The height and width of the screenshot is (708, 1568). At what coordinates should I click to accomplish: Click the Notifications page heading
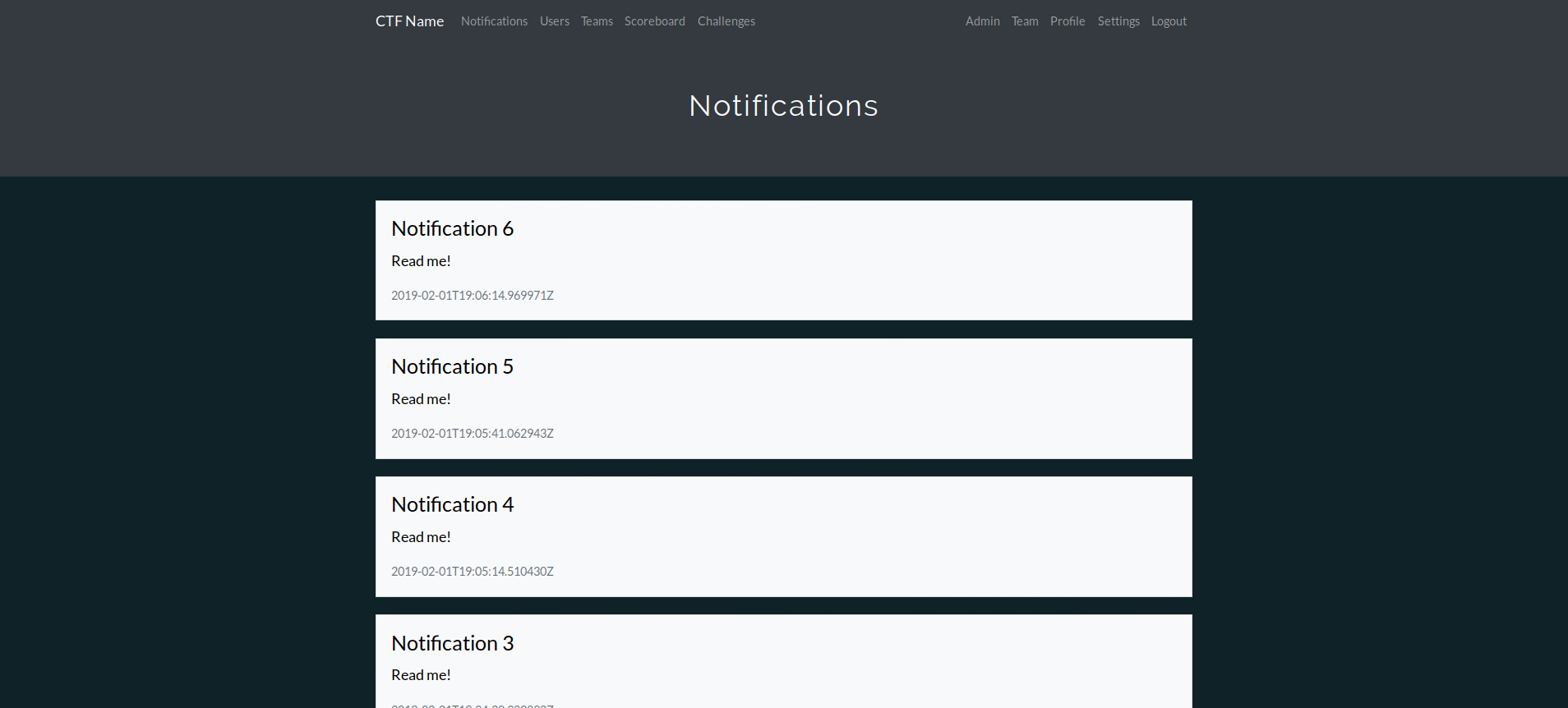click(x=784, y=106)
